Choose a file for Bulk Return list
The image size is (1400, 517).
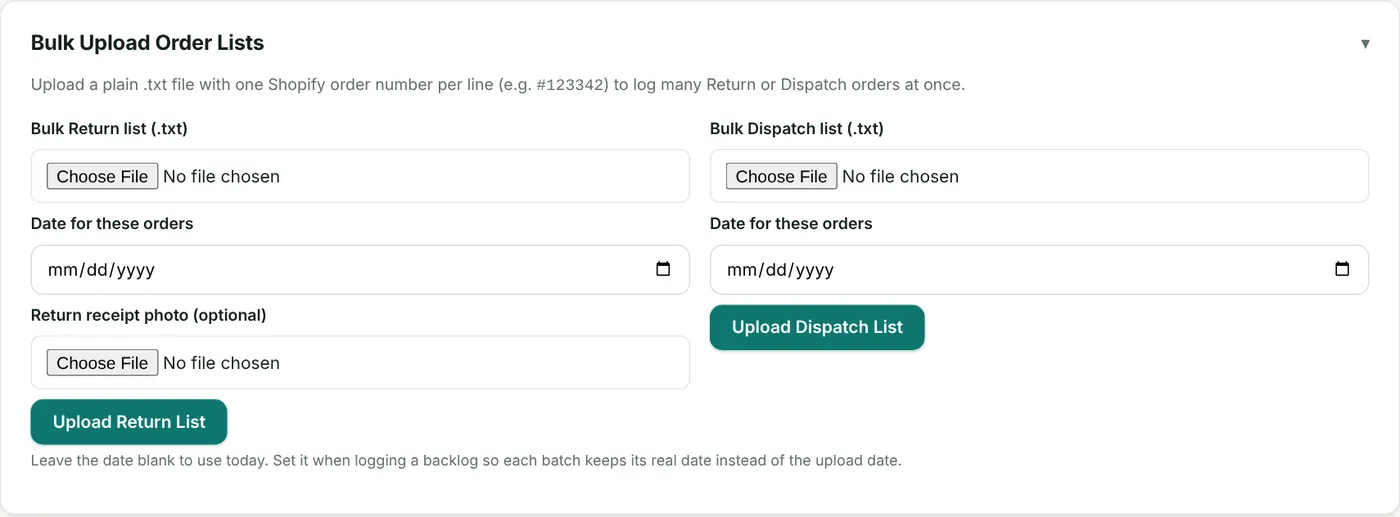(x=103, y=176)
